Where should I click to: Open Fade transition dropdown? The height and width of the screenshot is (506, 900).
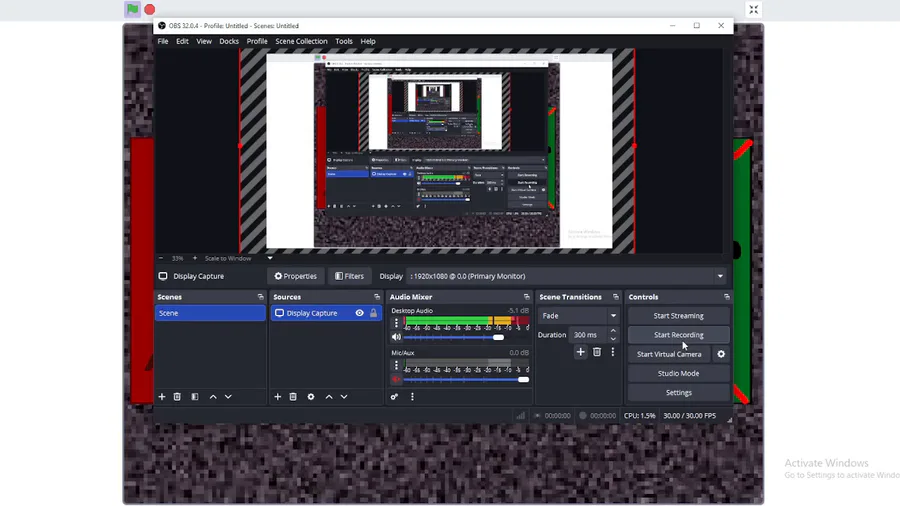pos(579,316)
